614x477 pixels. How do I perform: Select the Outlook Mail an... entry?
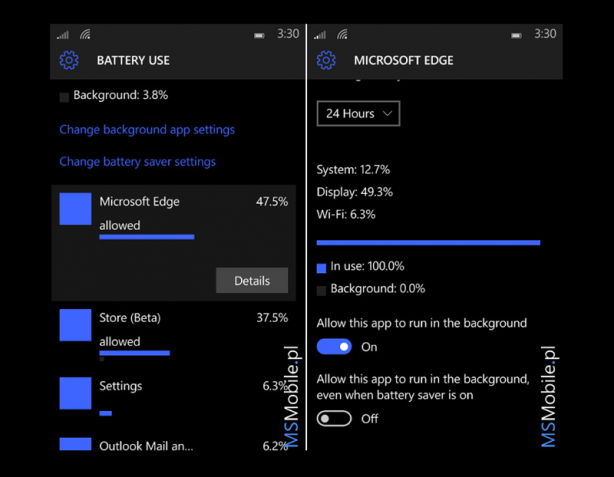pyautogui.click(x=146, y=446)
